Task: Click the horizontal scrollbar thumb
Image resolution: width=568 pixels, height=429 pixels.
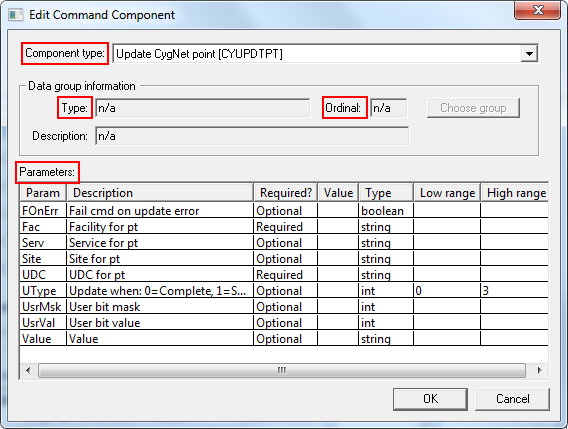Action: coord(282,370)
